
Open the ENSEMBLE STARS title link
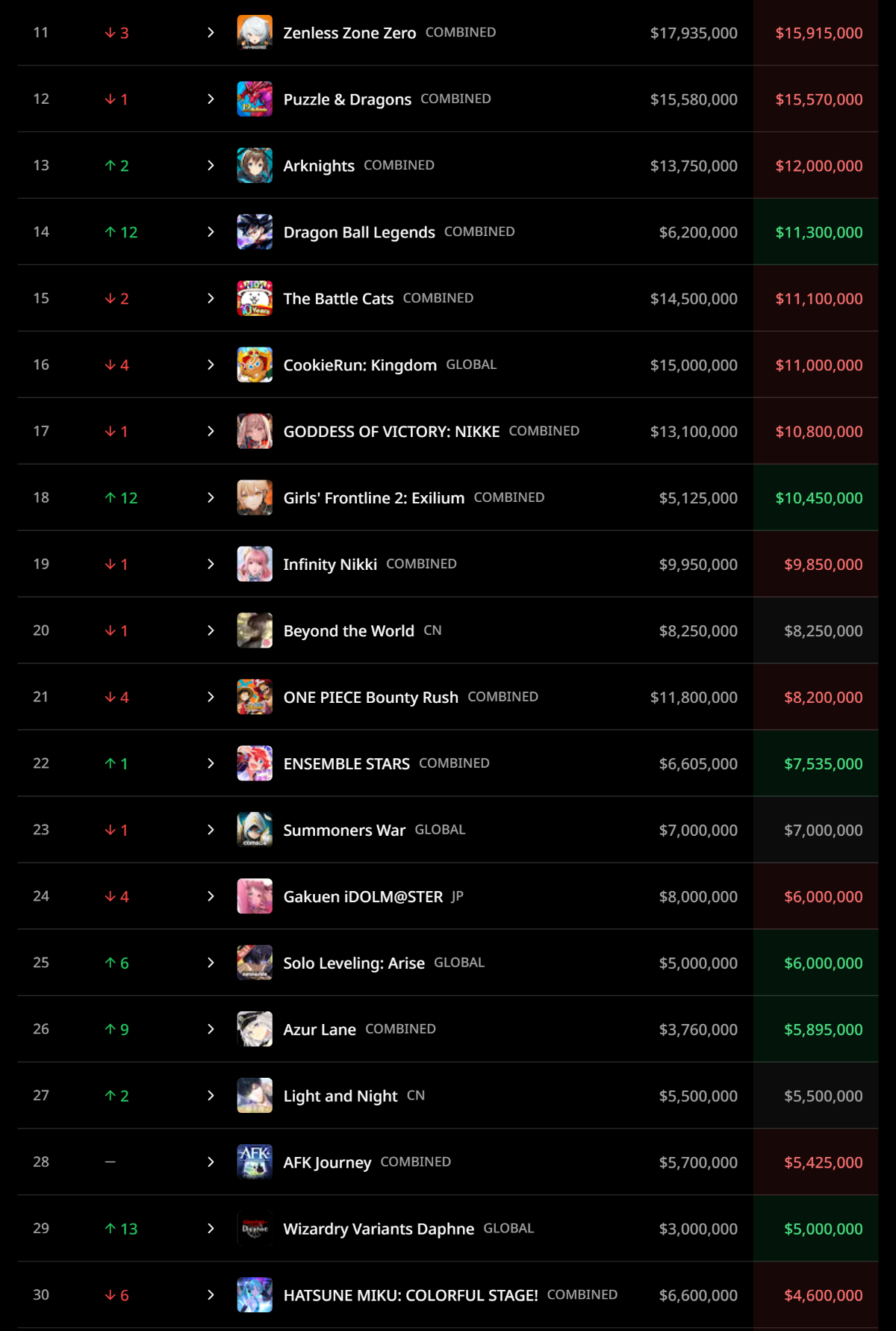coord(346,764)
